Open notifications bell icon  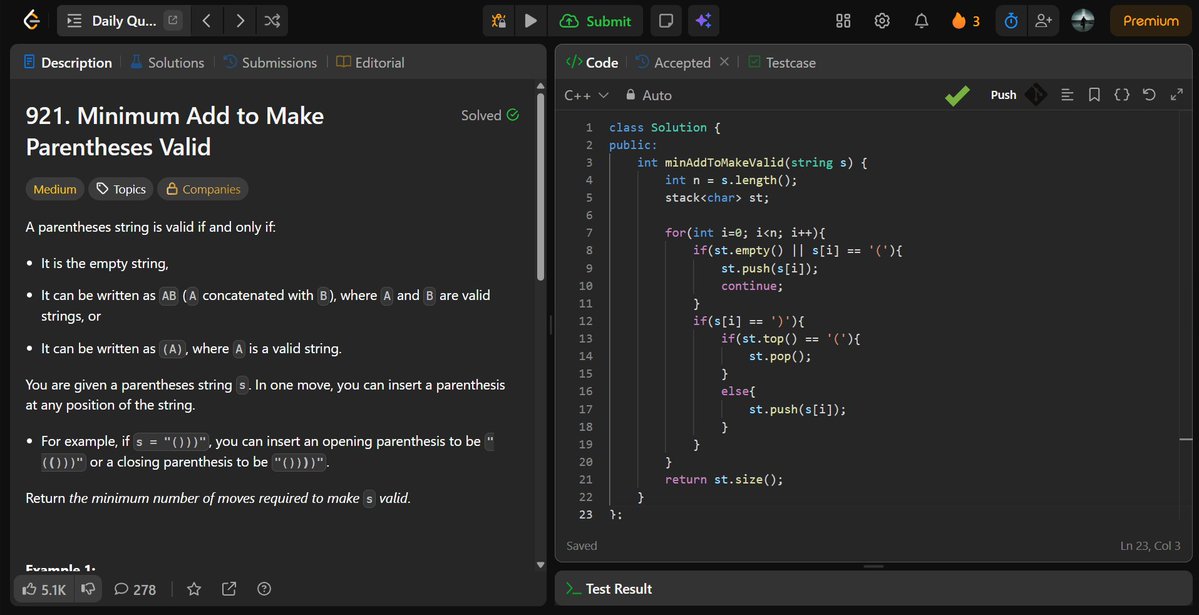pyautogui.click(x=921, y=21)
